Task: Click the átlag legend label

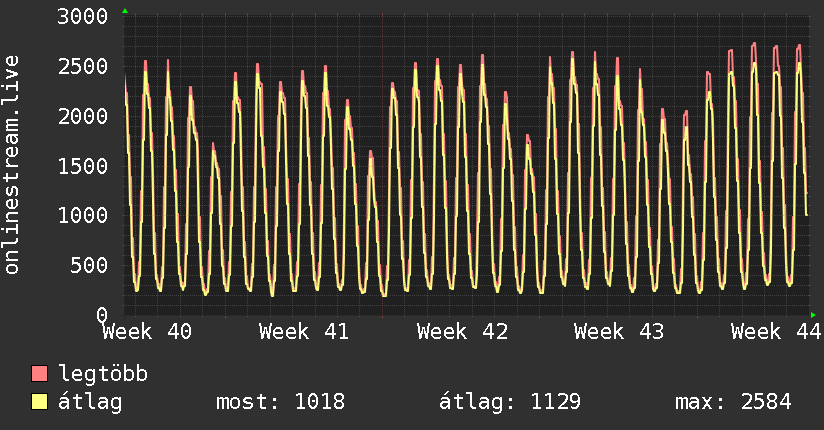Action: [x=90, y=402]
